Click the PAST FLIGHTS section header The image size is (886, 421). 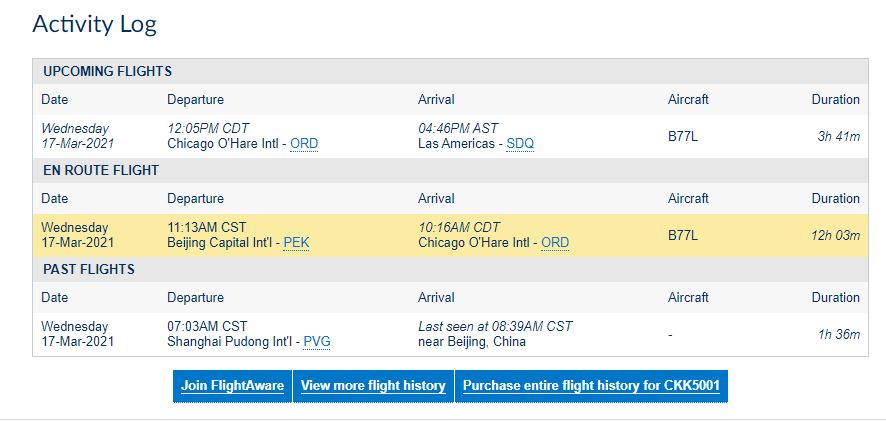click(89, 270)
